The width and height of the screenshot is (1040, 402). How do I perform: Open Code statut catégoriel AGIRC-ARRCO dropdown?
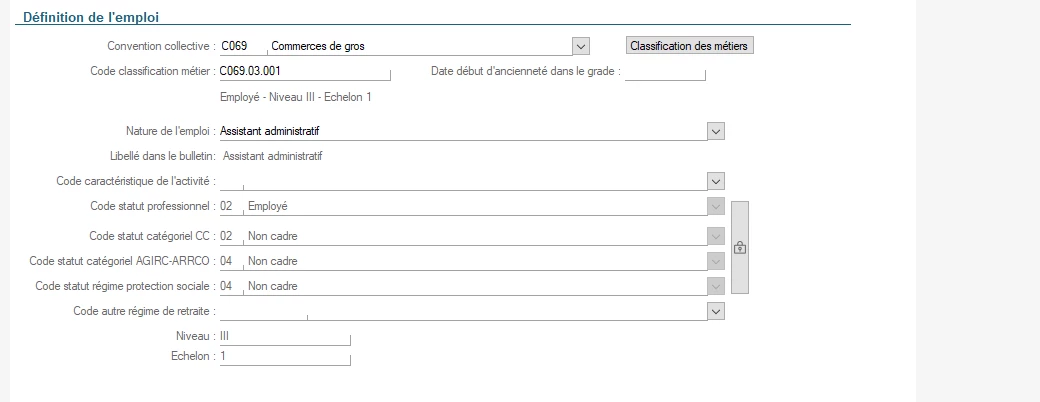click(715, 262)
